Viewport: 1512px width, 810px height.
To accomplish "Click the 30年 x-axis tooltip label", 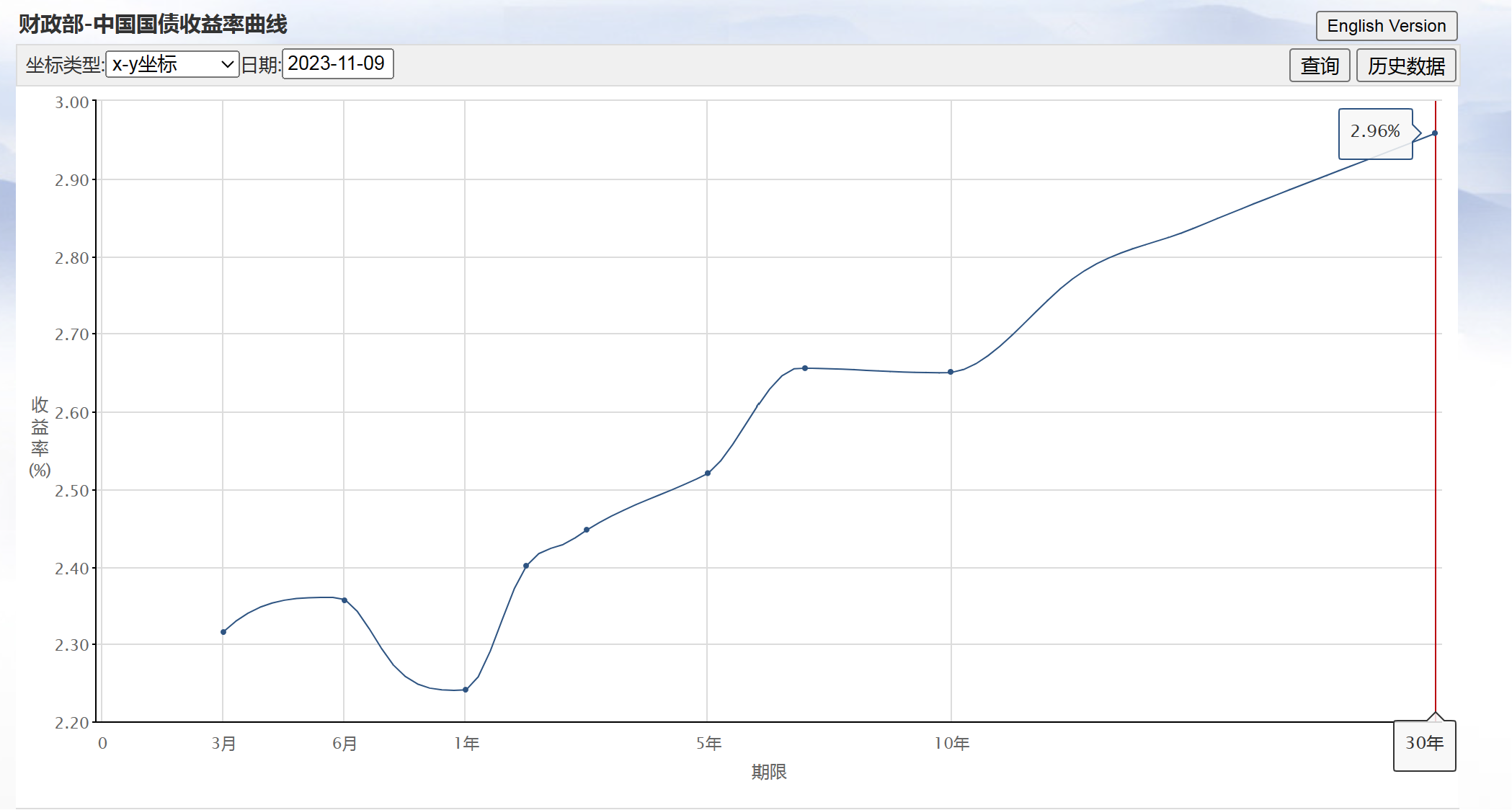I will pyautogui.click(x=1424, y=744).
